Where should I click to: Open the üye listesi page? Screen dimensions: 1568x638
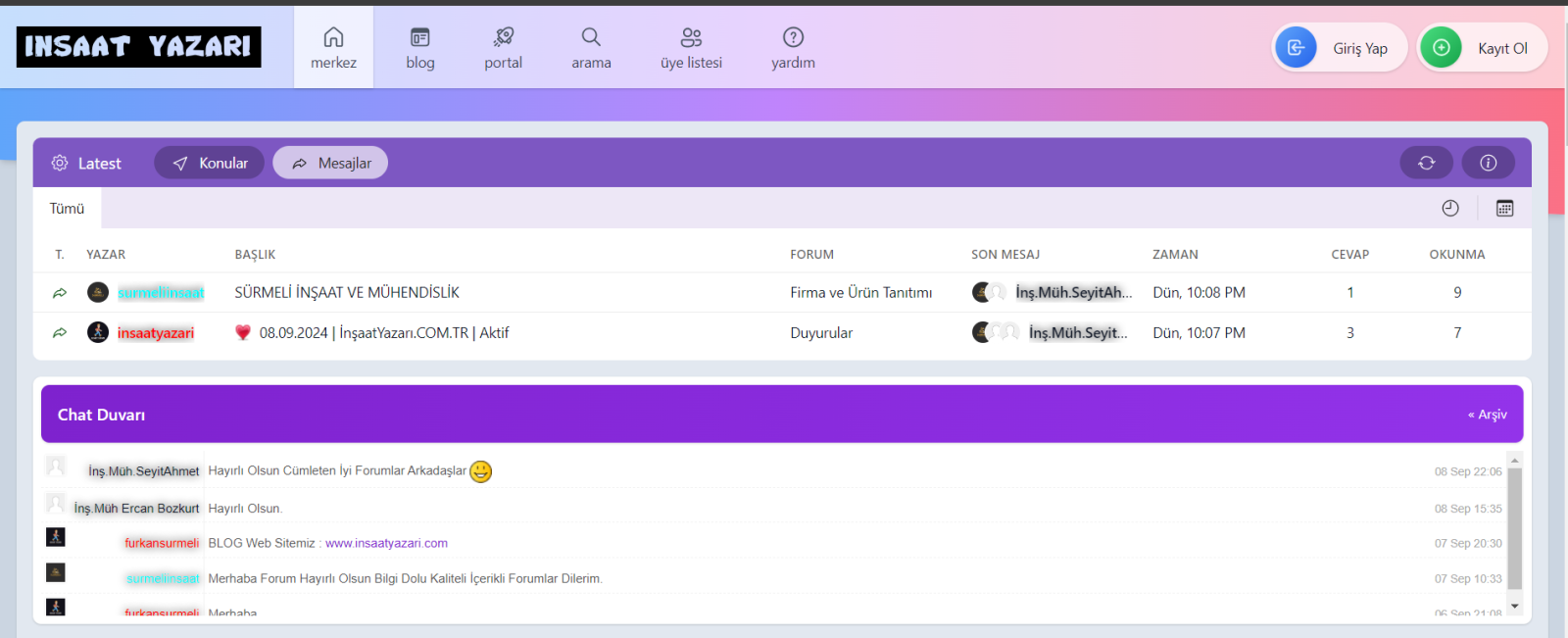click(x=691, y=48)
